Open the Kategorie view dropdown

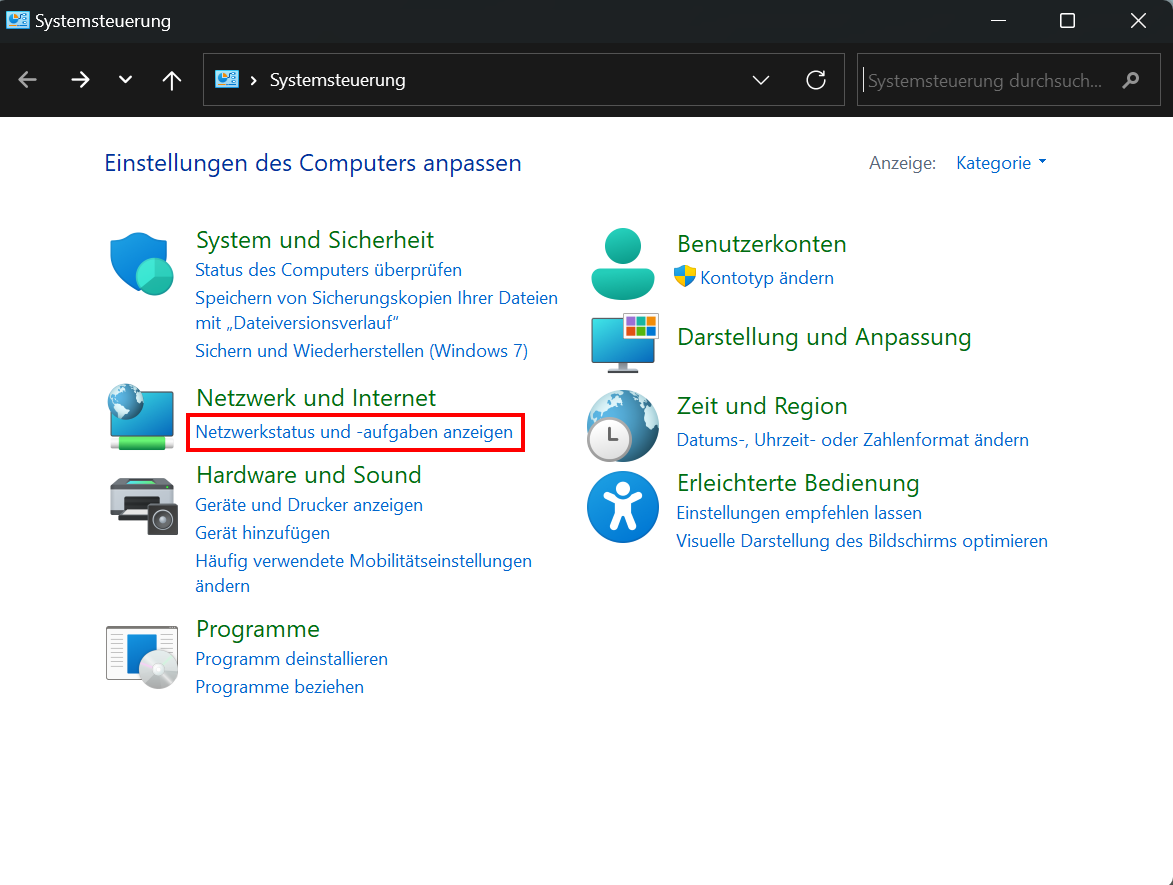pos(1000,162)
